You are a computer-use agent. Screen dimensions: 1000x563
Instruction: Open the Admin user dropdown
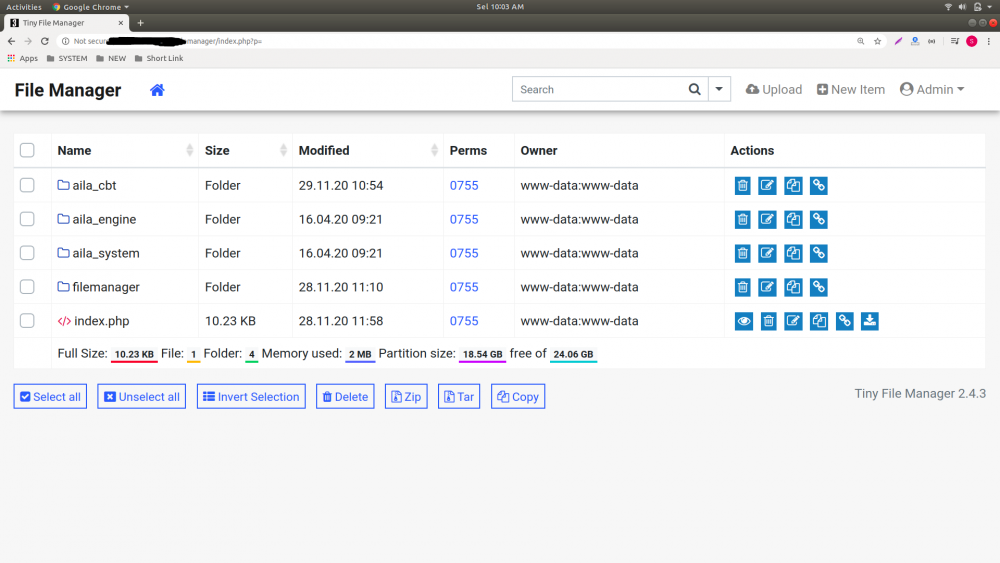click(932, 89)
